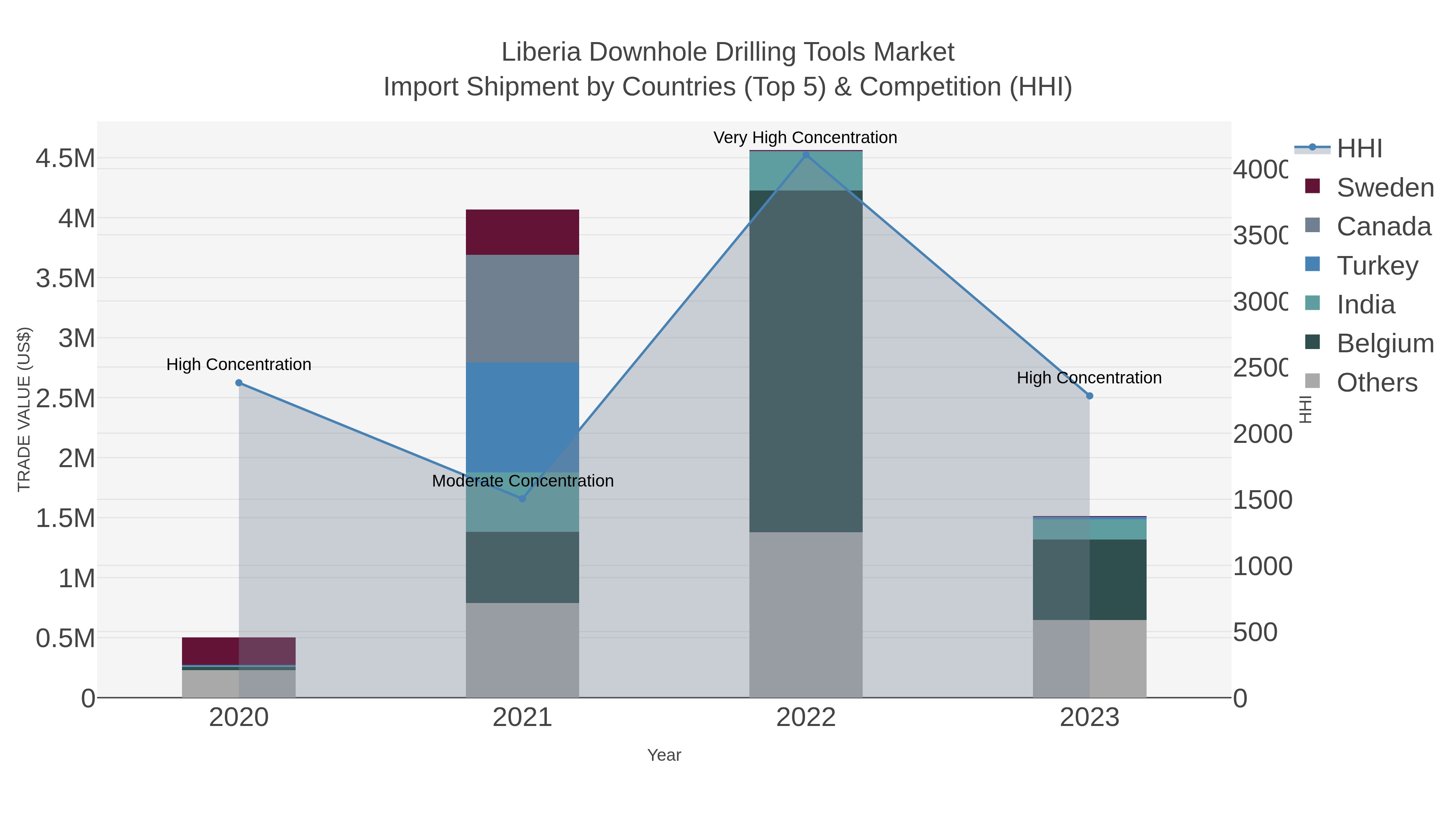
Task: Click the 'Liberia Downhole Drilling Tools Market' title
Action: (728, 52)
